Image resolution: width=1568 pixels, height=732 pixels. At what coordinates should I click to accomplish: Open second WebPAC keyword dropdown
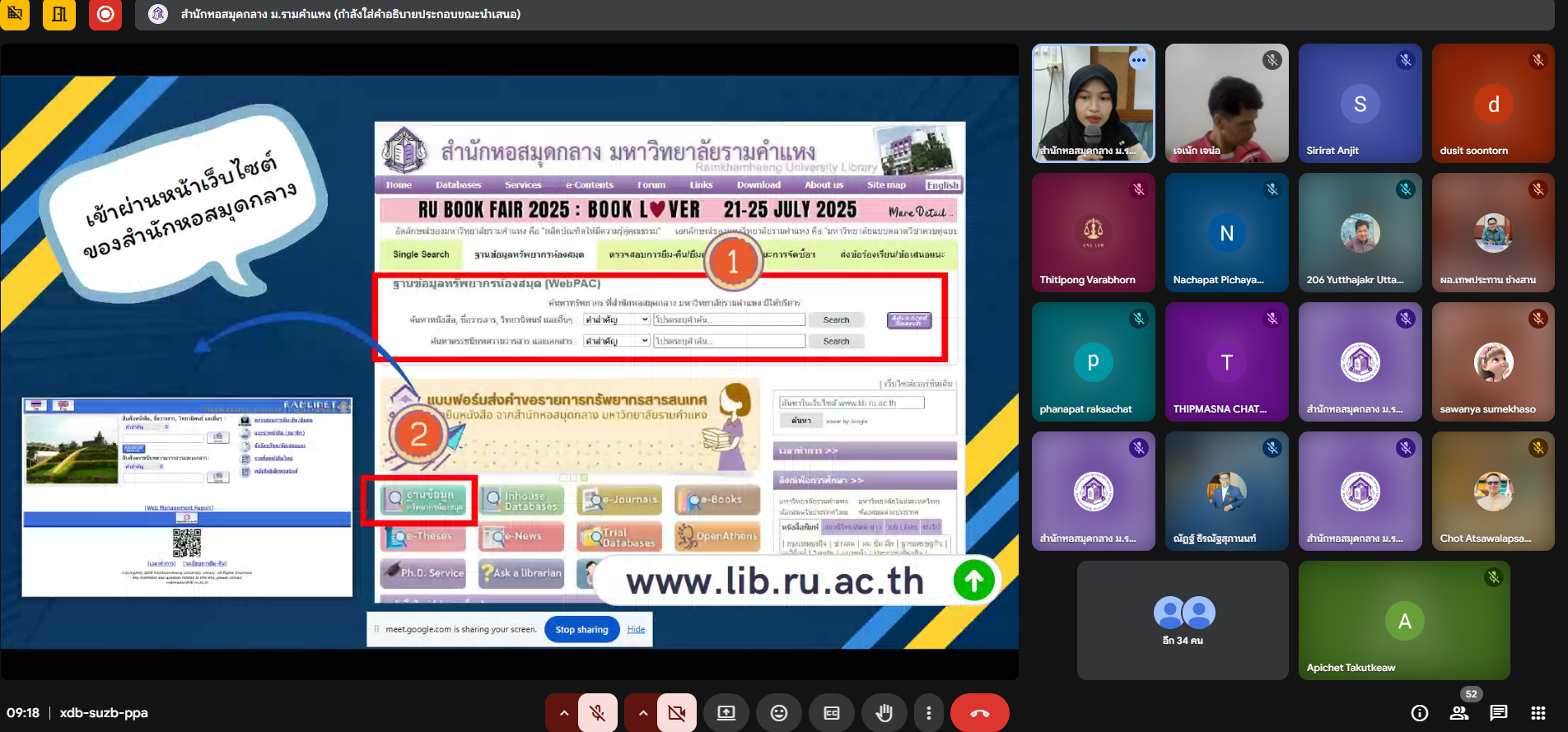(x=617, y=341)
